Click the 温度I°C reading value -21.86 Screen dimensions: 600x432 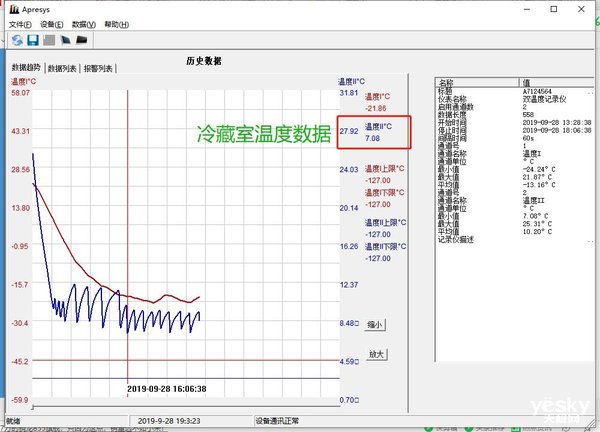pyautogui.click(x=375, y=108)
